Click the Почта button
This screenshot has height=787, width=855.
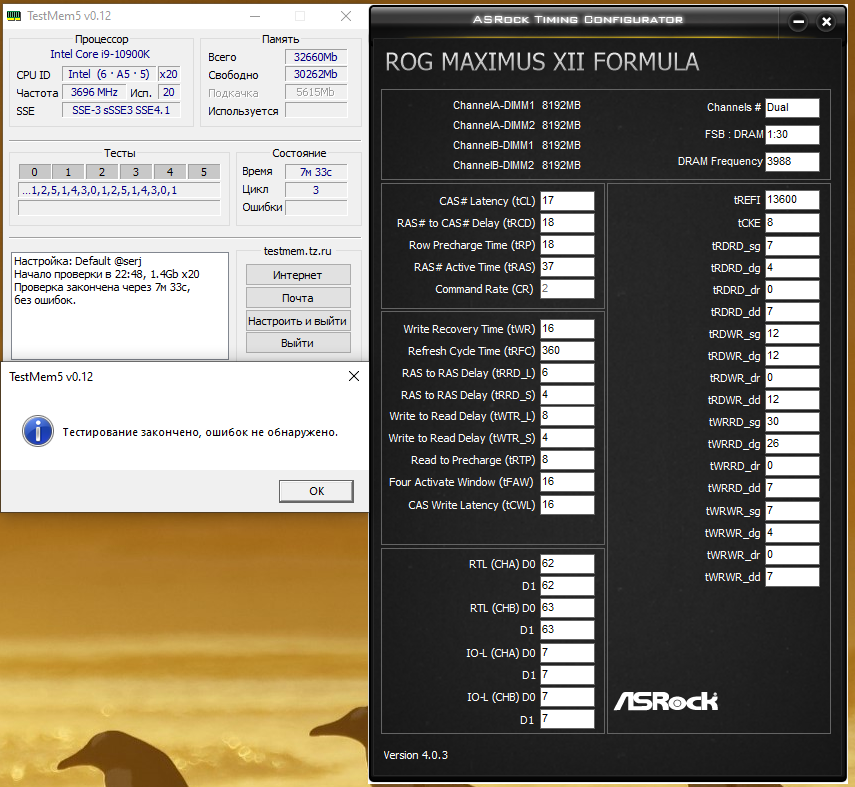tap(298, 298)
